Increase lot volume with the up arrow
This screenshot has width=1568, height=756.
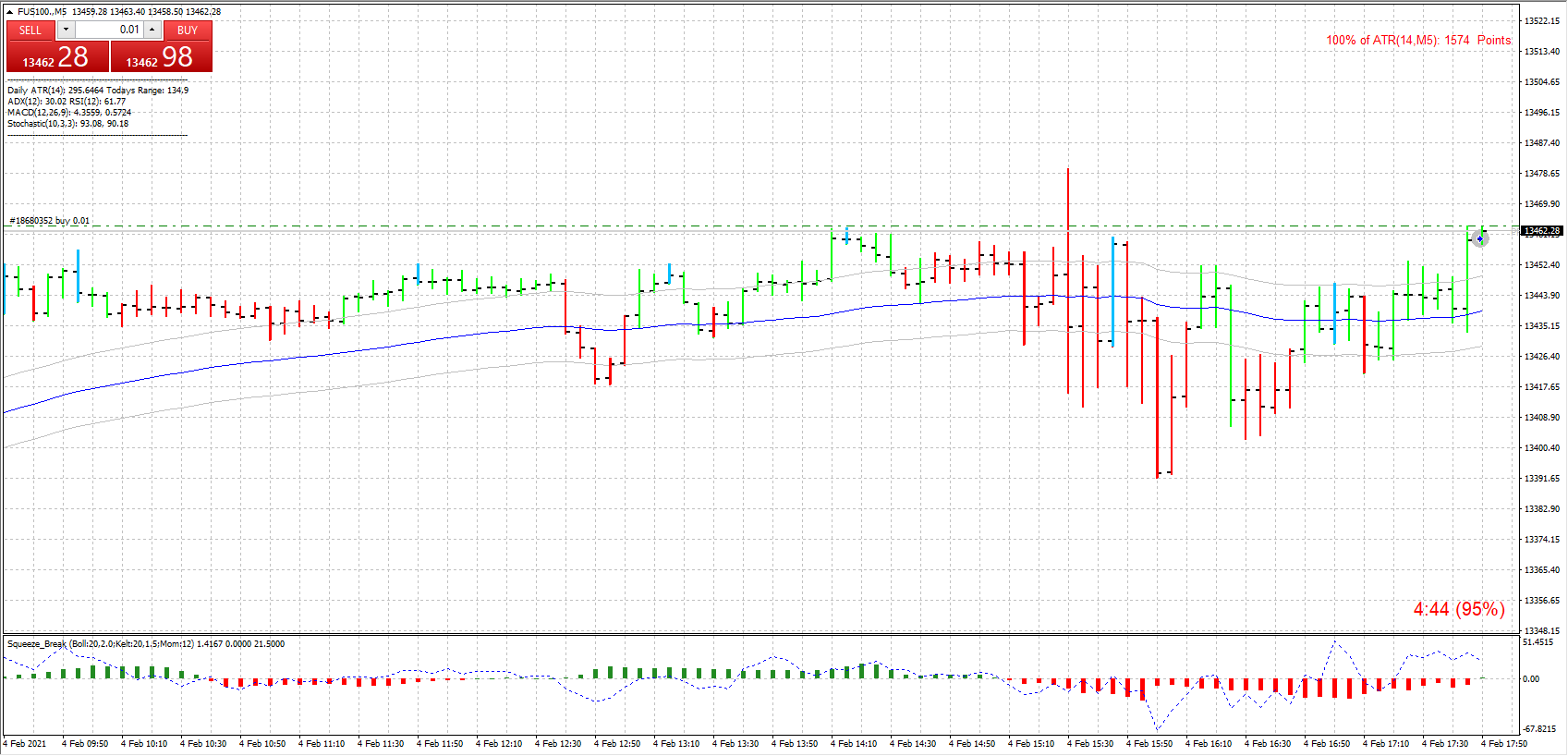pos(152,30)
